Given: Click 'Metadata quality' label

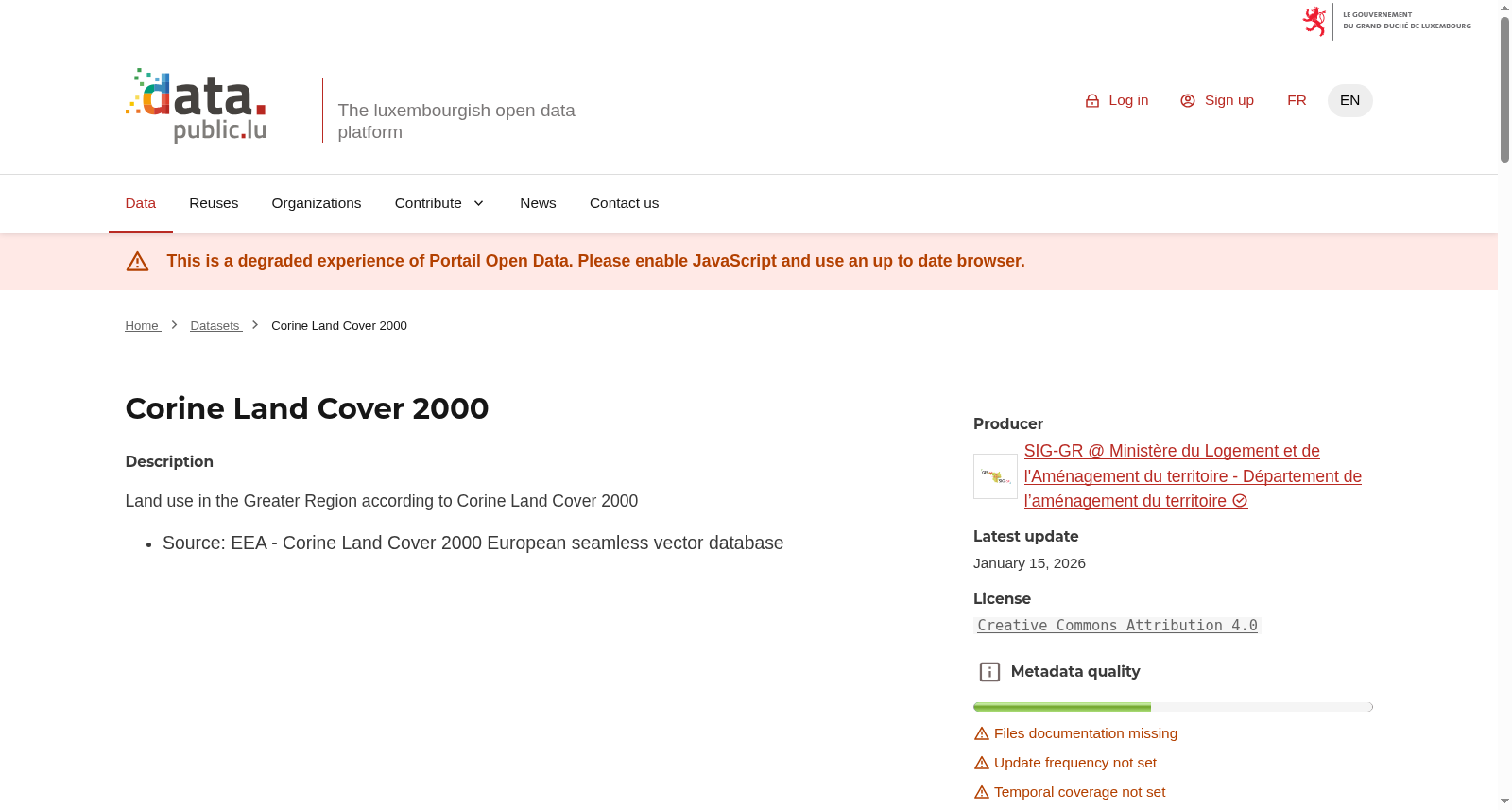Looking at the screenshot, I should (x=1075, y=672).
